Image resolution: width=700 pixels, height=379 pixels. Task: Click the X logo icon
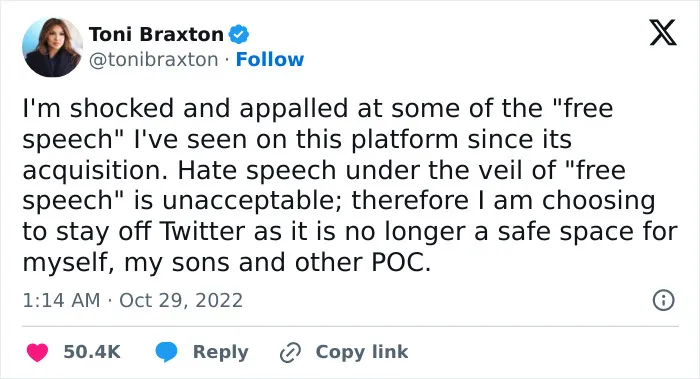[663, 32]
